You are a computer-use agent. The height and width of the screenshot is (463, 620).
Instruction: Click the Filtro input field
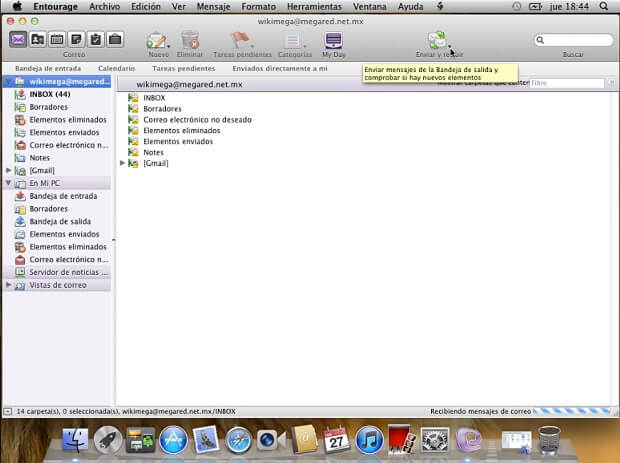click(x=567, y=83)
